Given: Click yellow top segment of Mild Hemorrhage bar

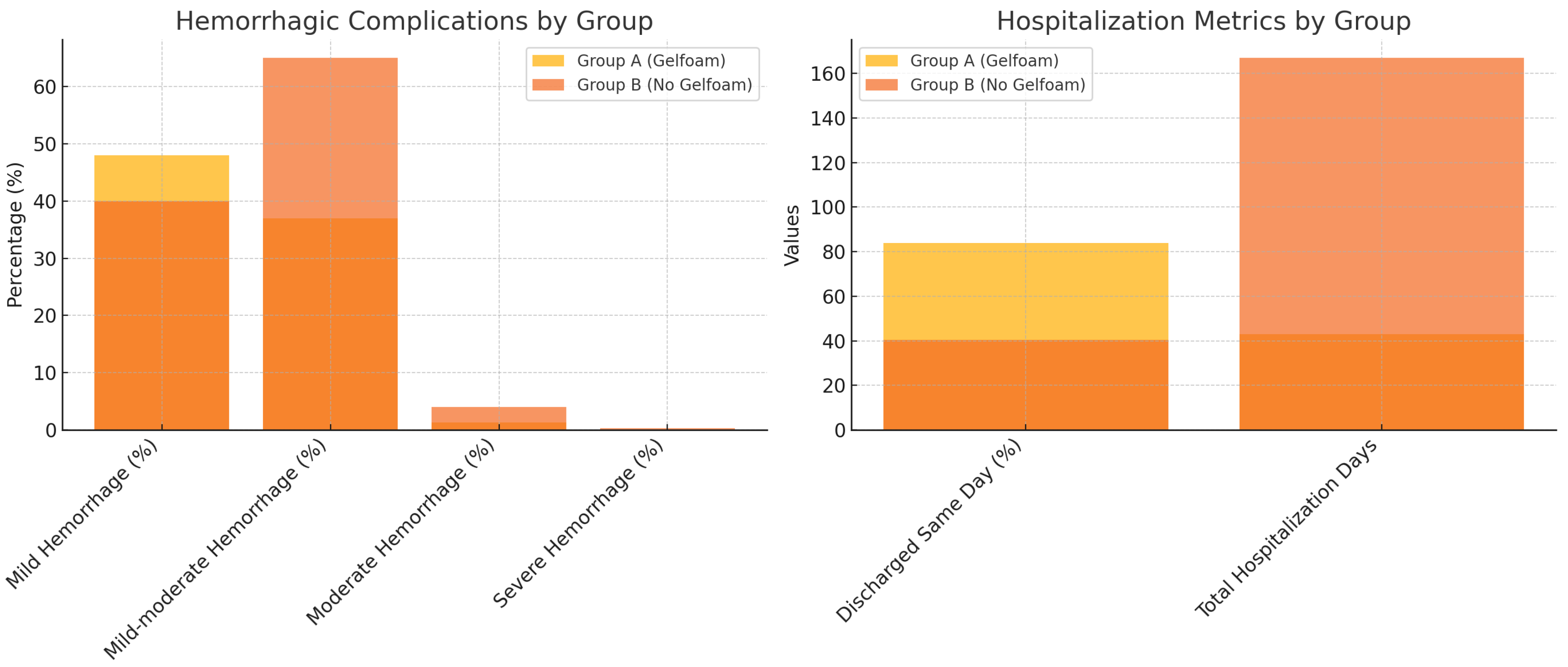Looking at the screenshot, I should [x=161, y=178].
